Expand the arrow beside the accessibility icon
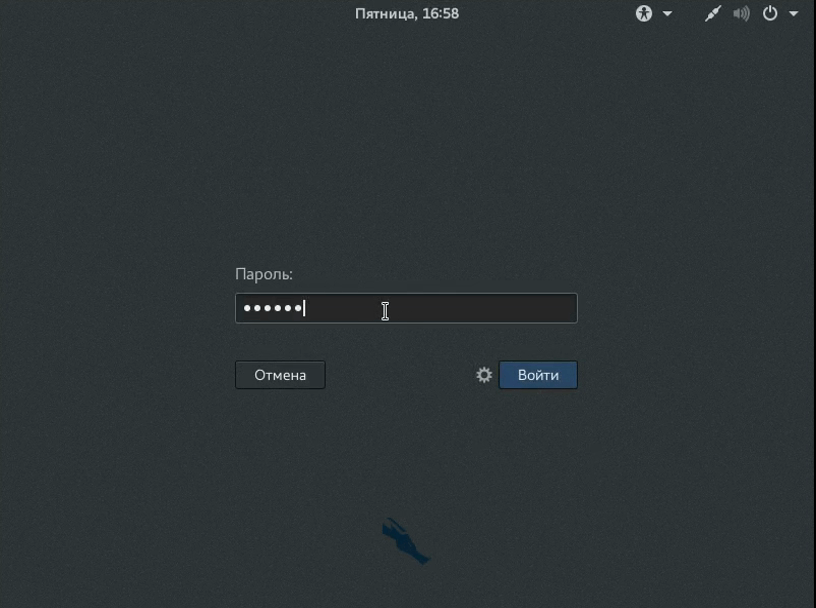 667,14
